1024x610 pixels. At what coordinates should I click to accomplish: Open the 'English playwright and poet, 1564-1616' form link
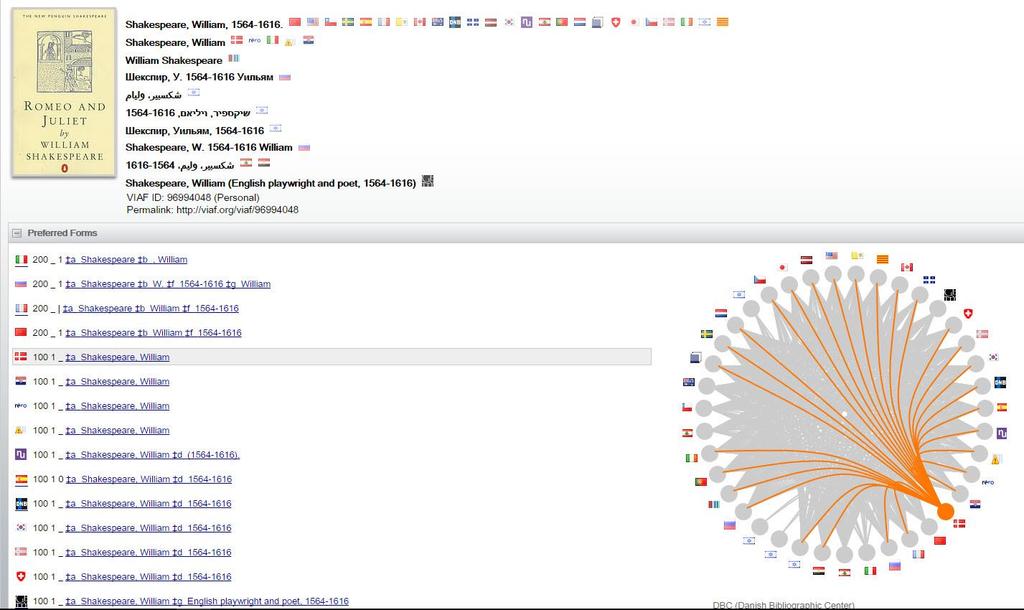[207, 602]
